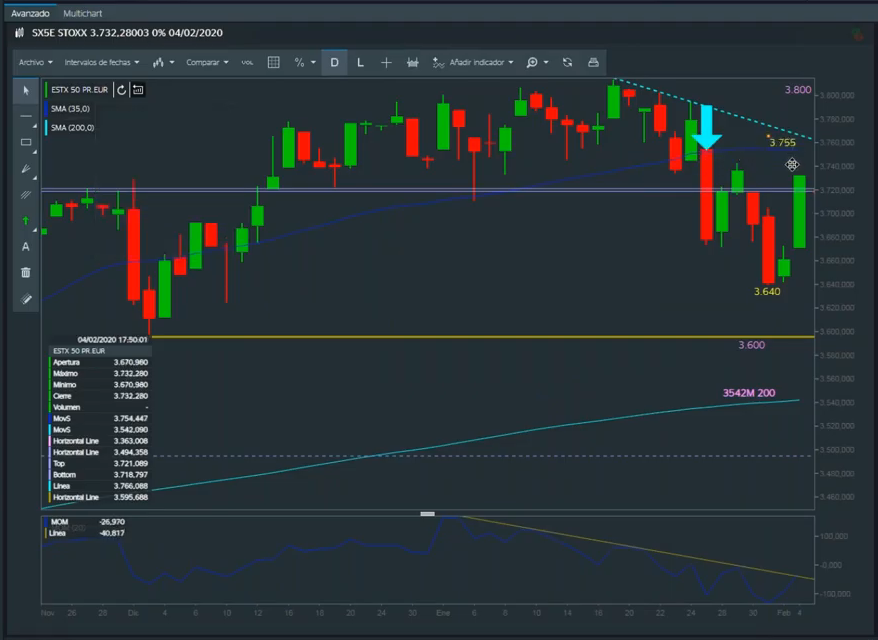The image size is (878, 640).
Task: Print the chart with printer icon
Action: coord(593,62)
